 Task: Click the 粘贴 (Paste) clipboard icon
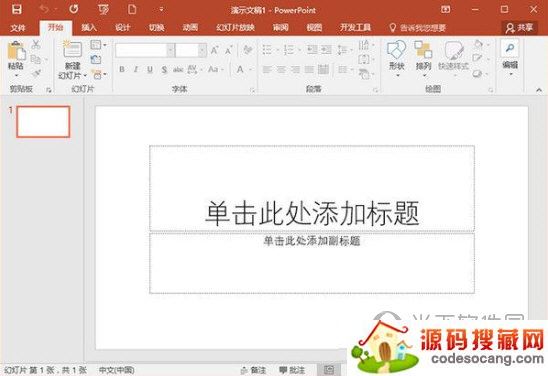click(16, 51)
